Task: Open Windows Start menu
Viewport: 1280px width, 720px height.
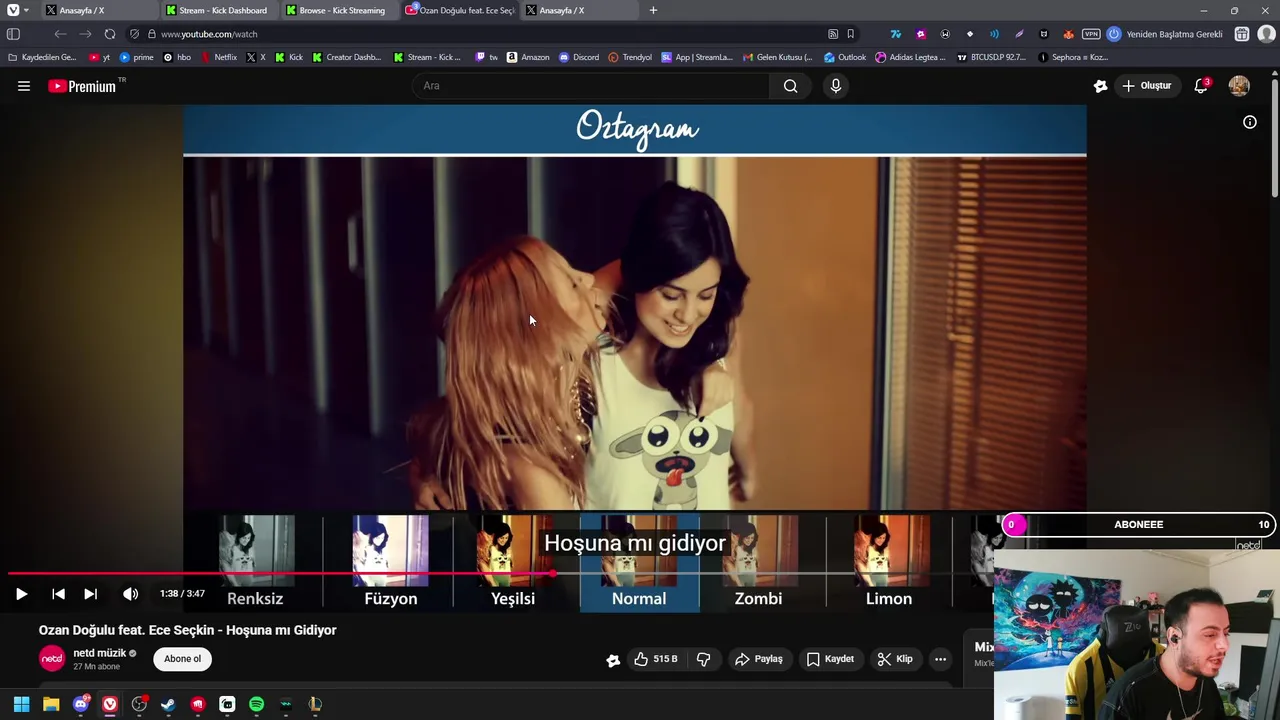Action: point(21,704)
